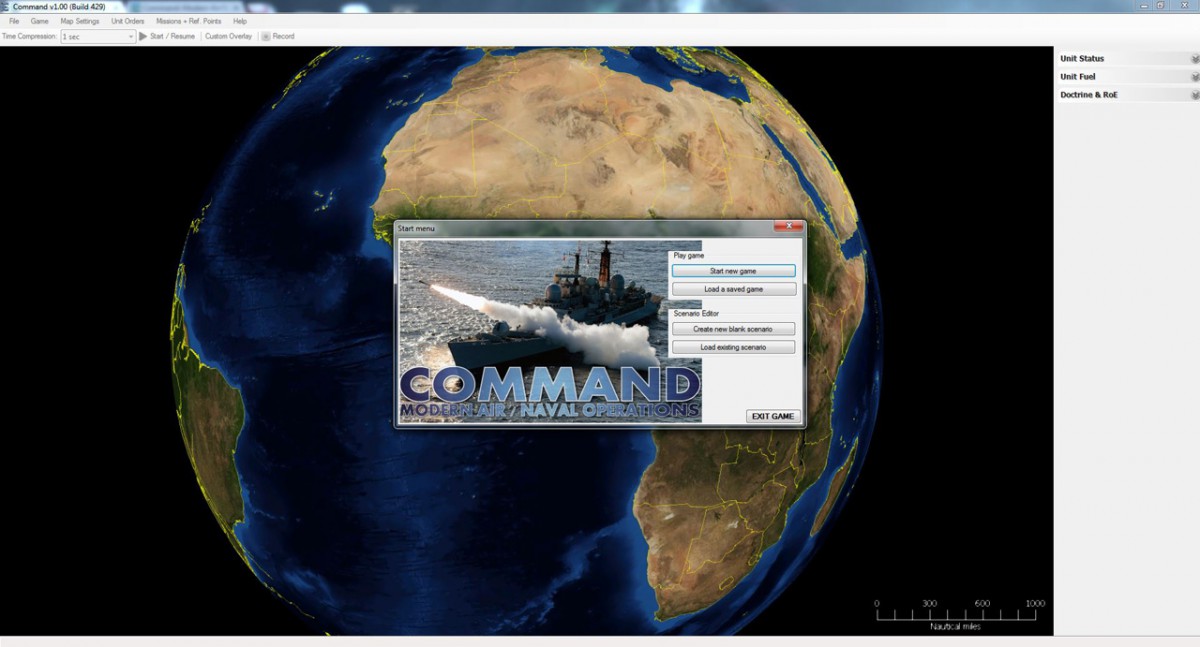Click Load existing scenario

[735, 346]
